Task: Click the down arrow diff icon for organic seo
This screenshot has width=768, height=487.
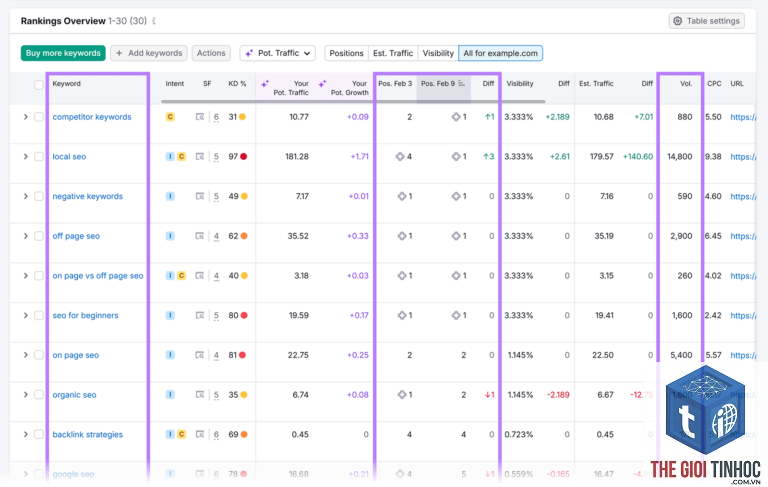Action: point(487,395)
